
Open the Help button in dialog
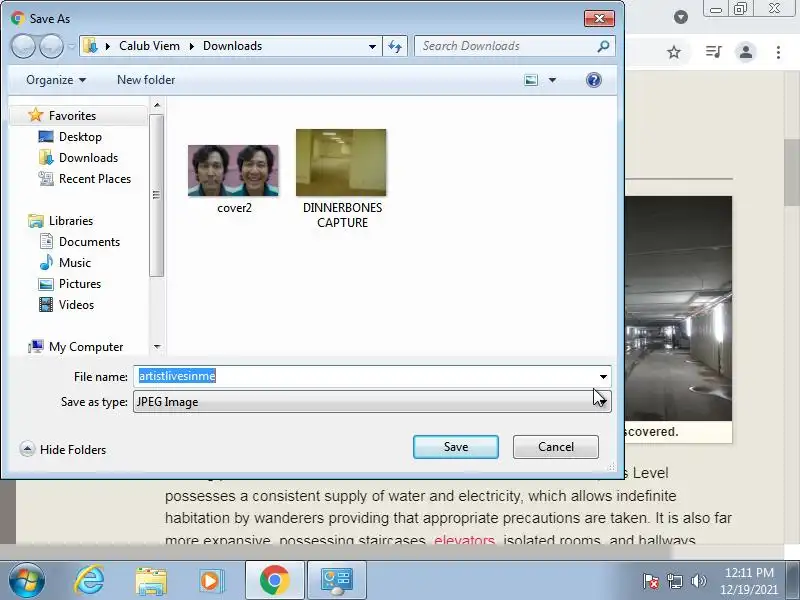tap(593, 80)
